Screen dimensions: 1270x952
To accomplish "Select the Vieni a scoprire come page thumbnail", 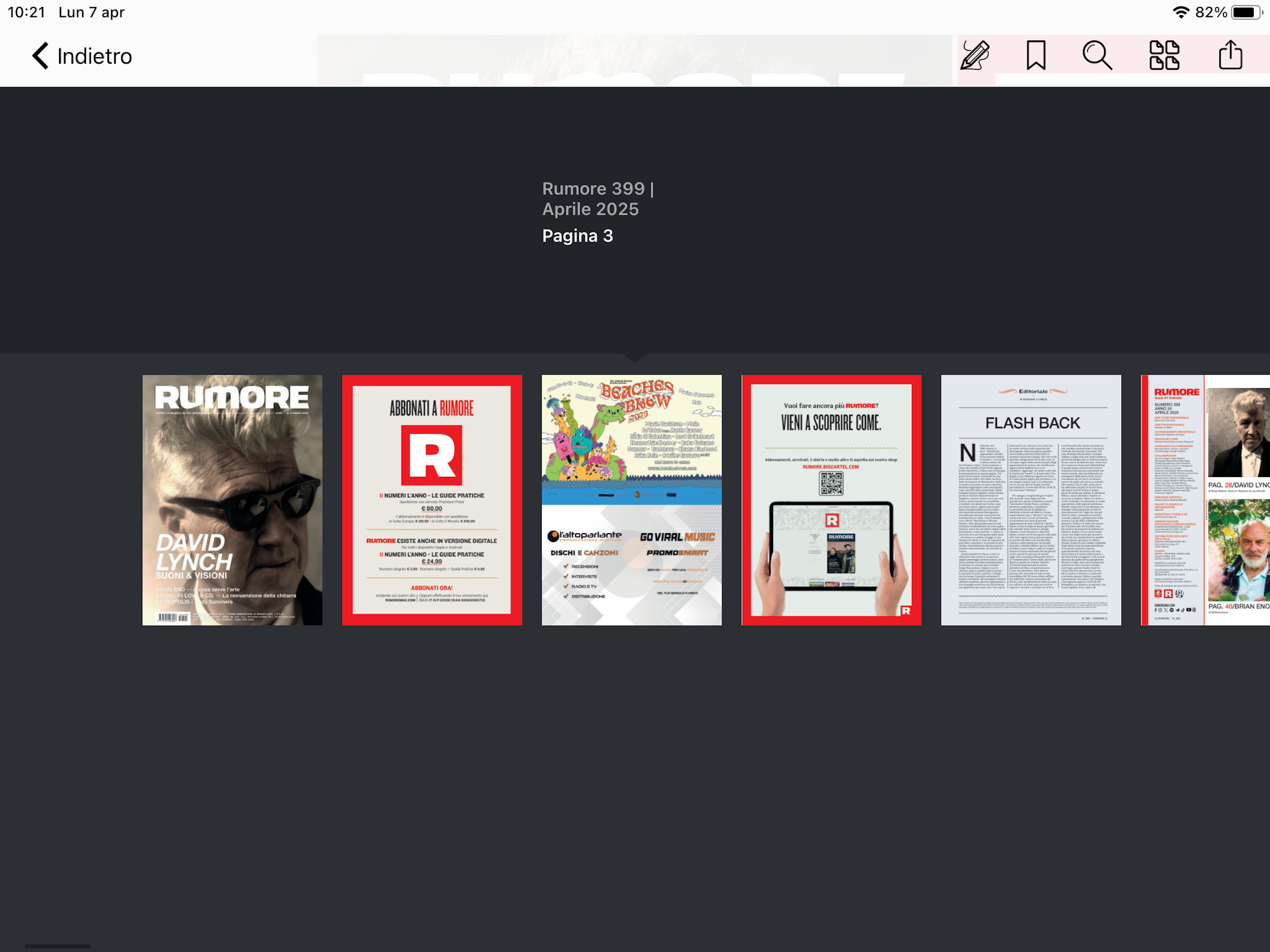I will (x=831, y=500).
